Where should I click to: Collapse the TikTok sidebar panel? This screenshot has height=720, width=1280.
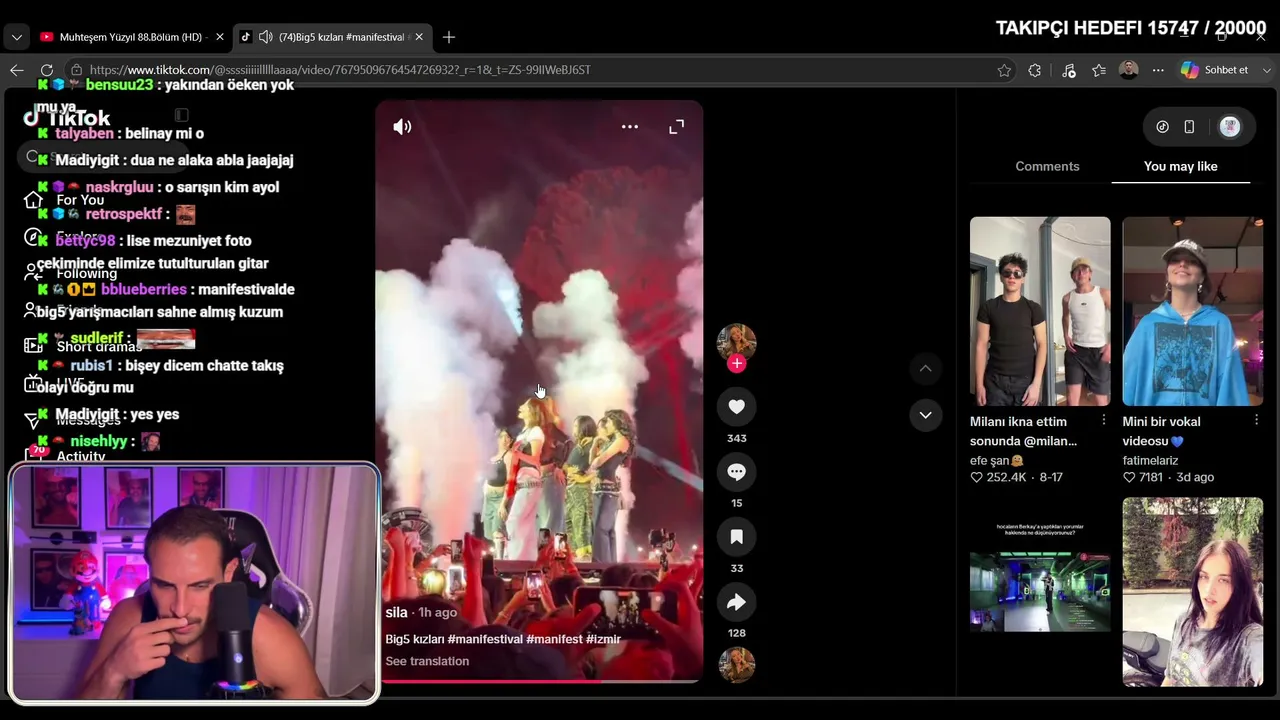point(181,116)
